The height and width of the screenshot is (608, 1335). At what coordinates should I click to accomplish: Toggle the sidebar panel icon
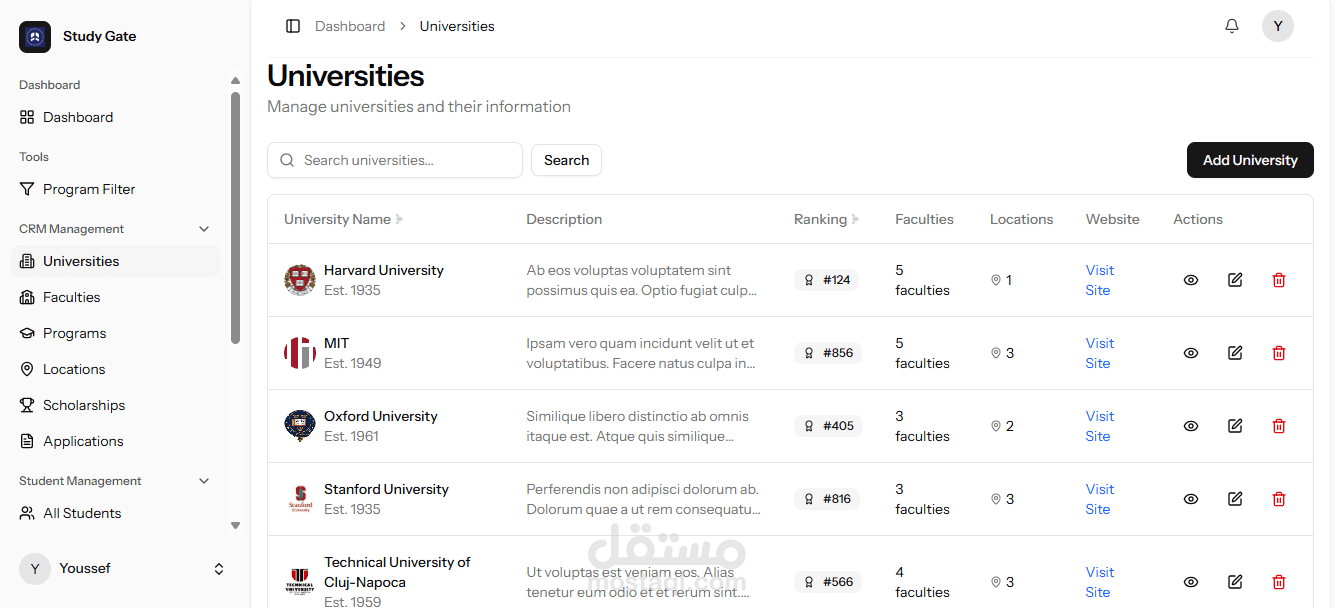pyautogui.click(x=293, y=26)
